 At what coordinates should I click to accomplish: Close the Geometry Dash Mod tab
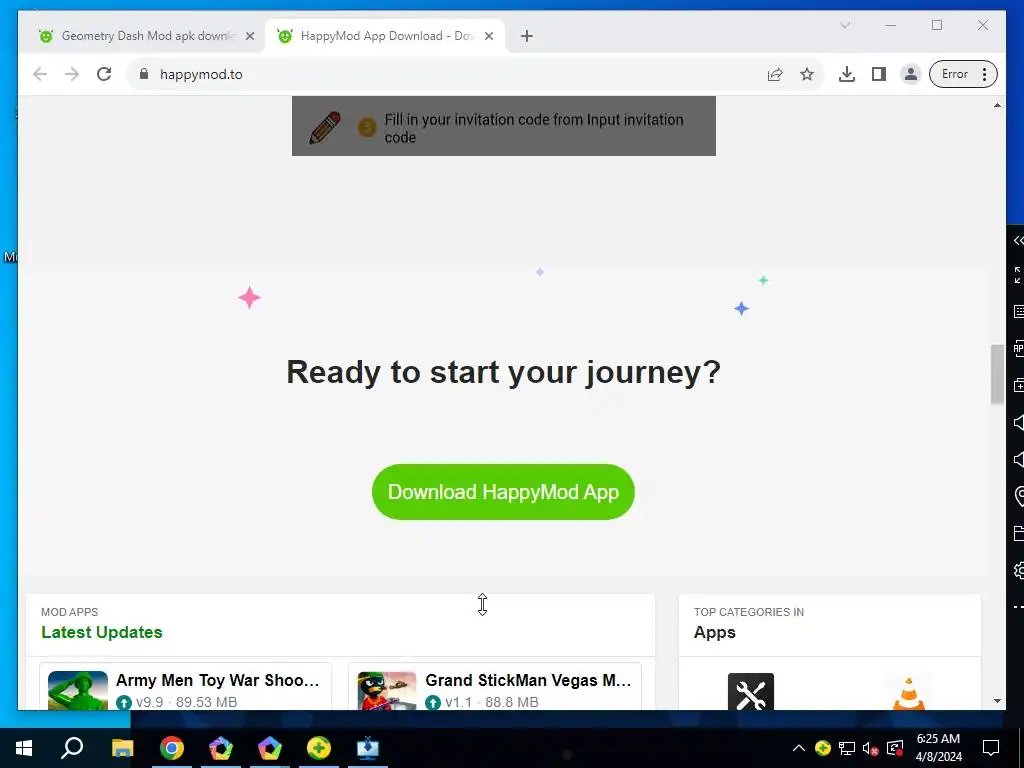pos(250,36)
